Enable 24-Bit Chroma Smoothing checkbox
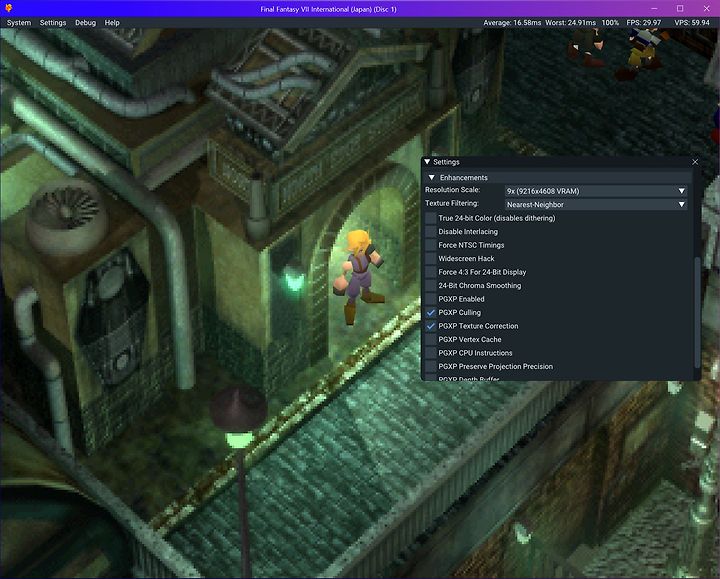The image size is (720, 579). tap(431, 286)
